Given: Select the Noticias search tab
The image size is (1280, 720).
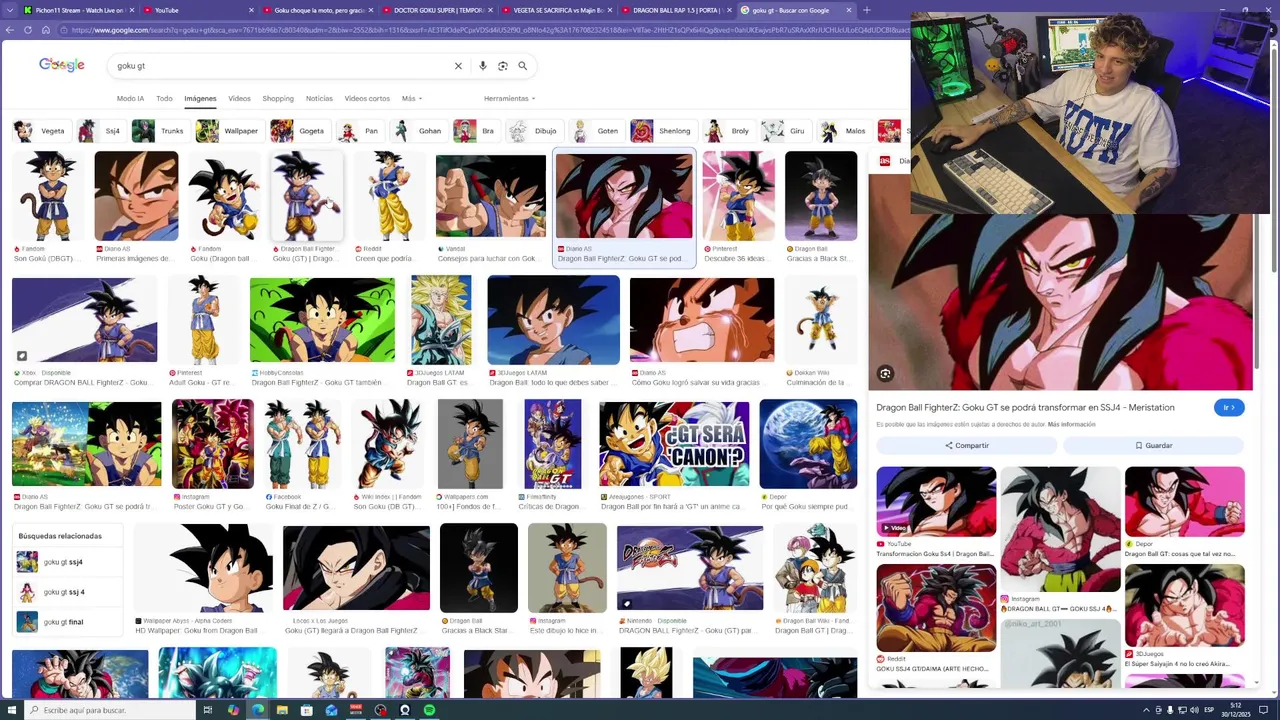Looking at the screenshot, I should coord(319,98).
